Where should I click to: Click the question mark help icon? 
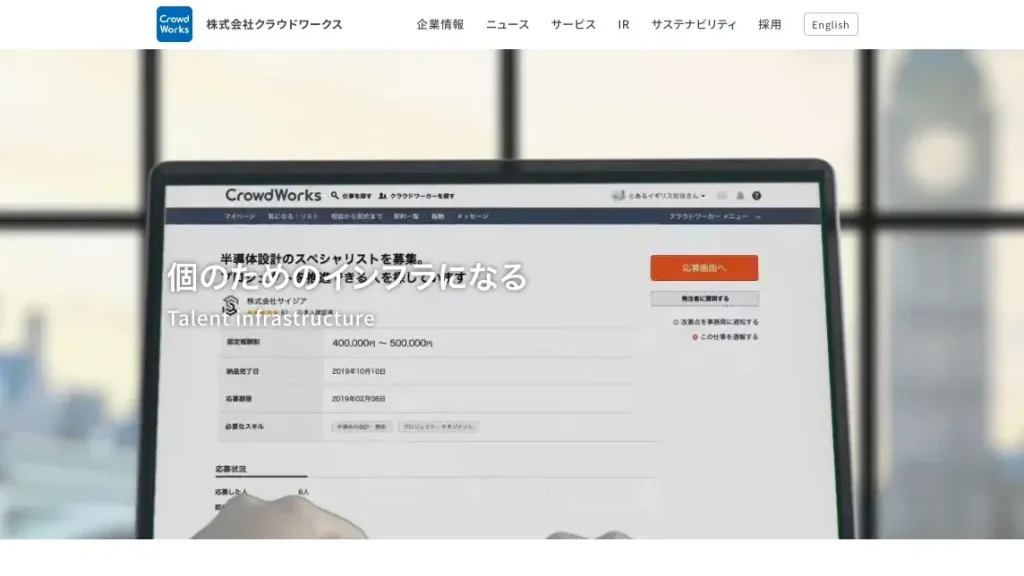[757, 196]
